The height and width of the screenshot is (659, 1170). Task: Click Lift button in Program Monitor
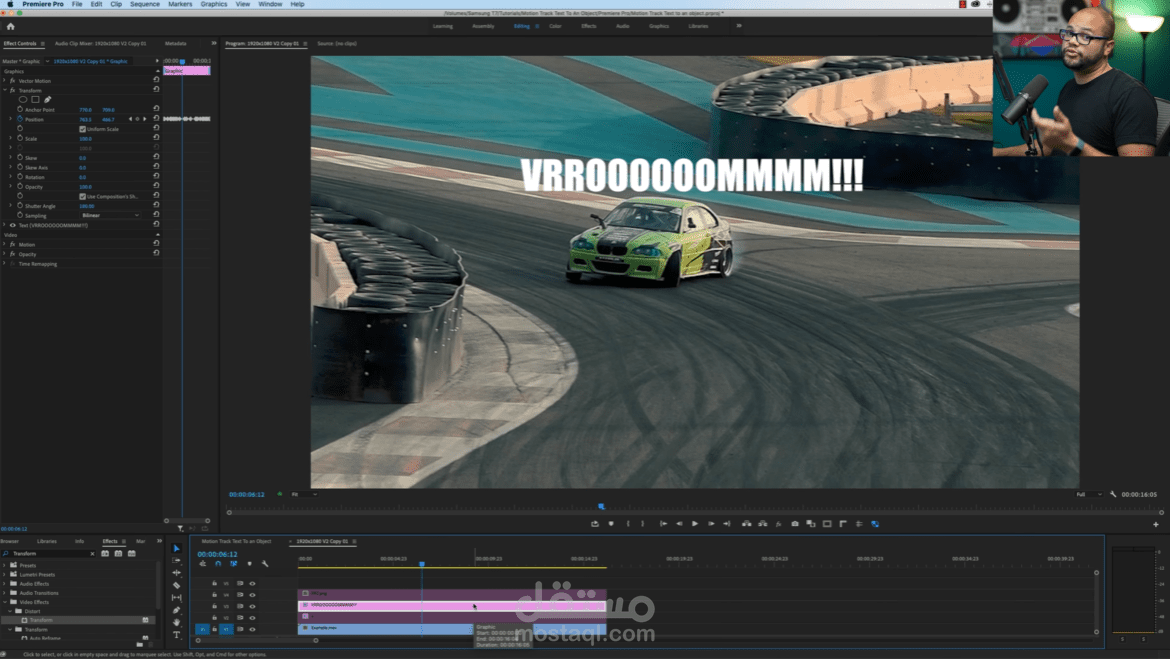[746, 524]
